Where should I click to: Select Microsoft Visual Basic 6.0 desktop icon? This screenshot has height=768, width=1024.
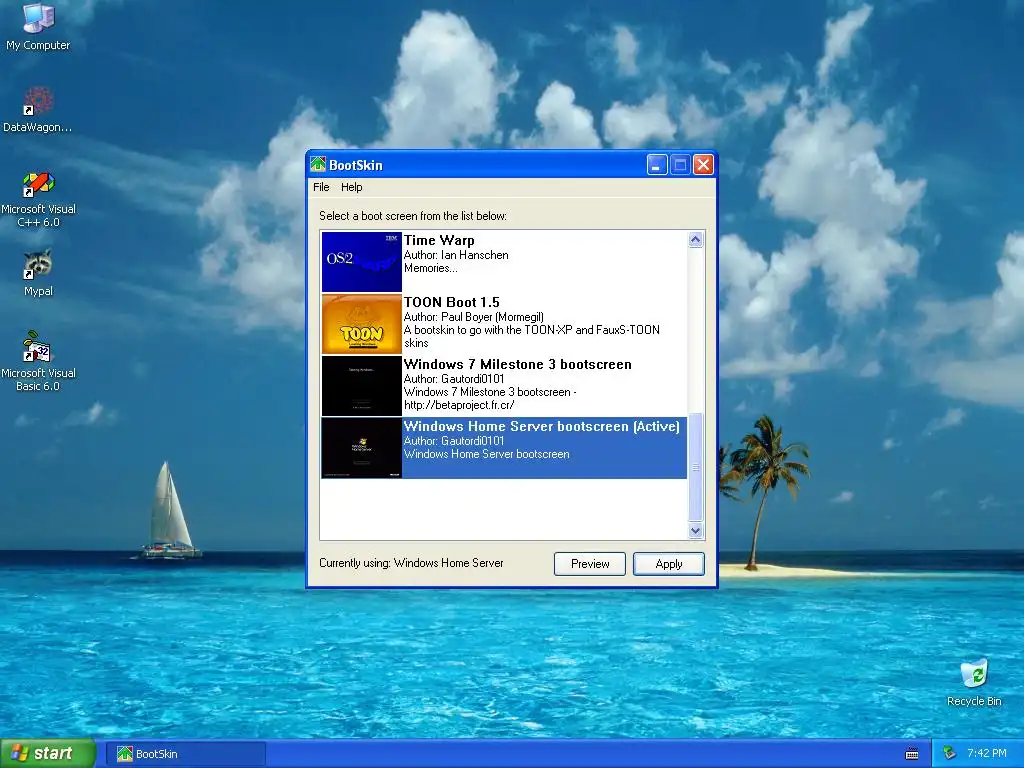point(38,361)
